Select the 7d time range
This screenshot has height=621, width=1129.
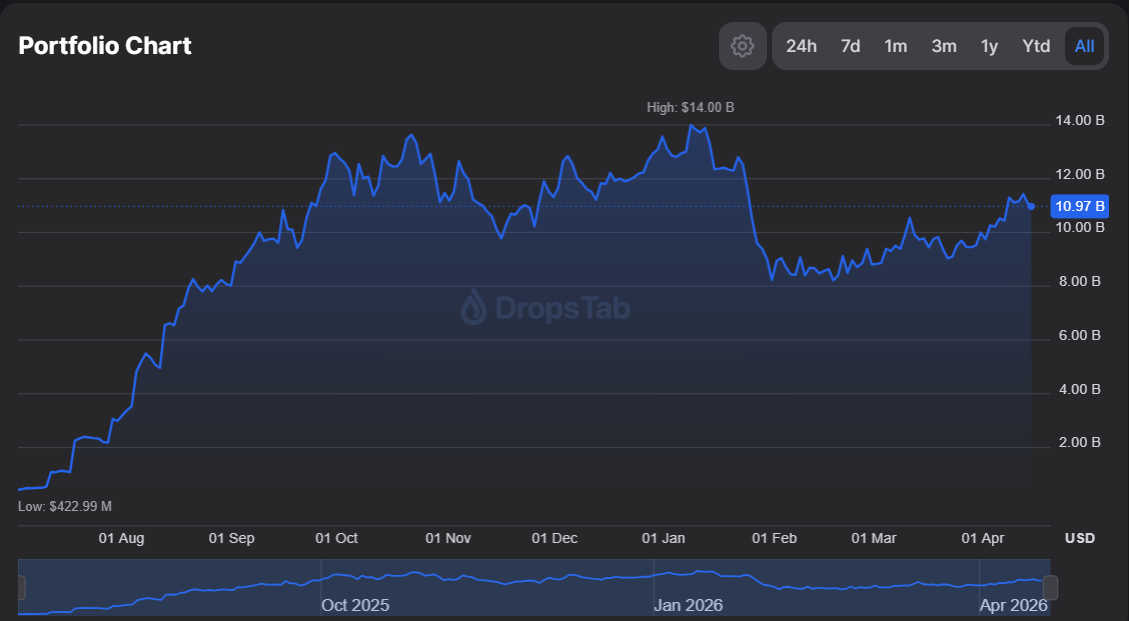850,46
